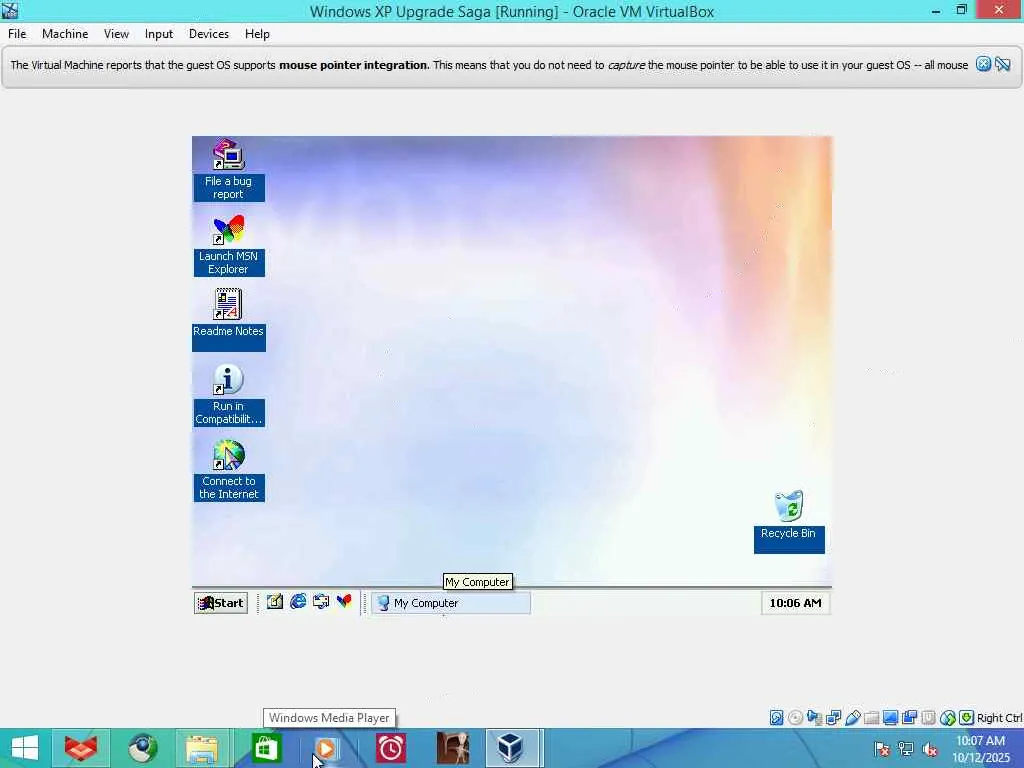Screen dimensions: 1024x768
Task: Switch to the VirtualBox taskbar button
Action: [x=514, y=748]
